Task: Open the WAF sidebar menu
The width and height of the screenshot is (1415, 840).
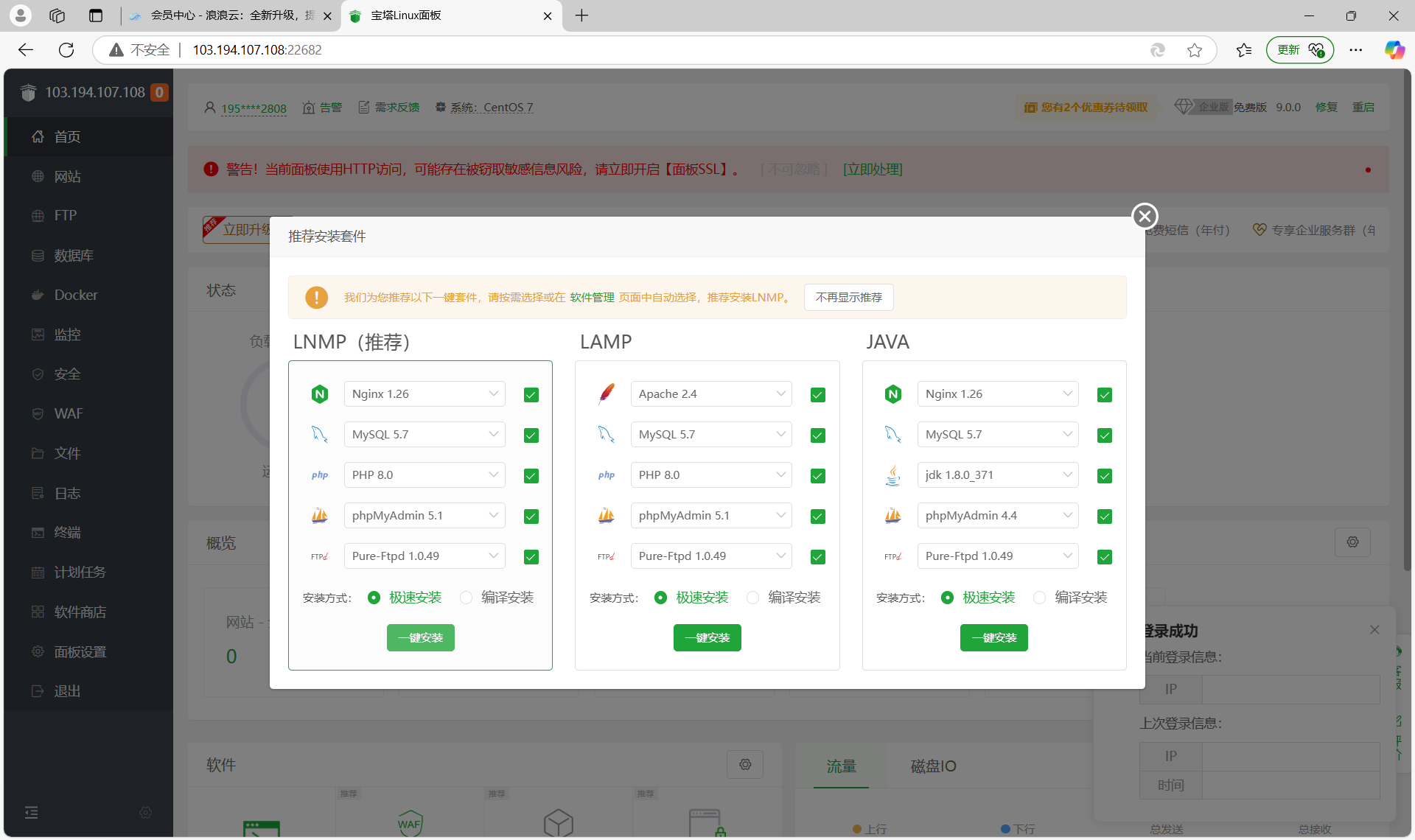Action: click(68, 413)
